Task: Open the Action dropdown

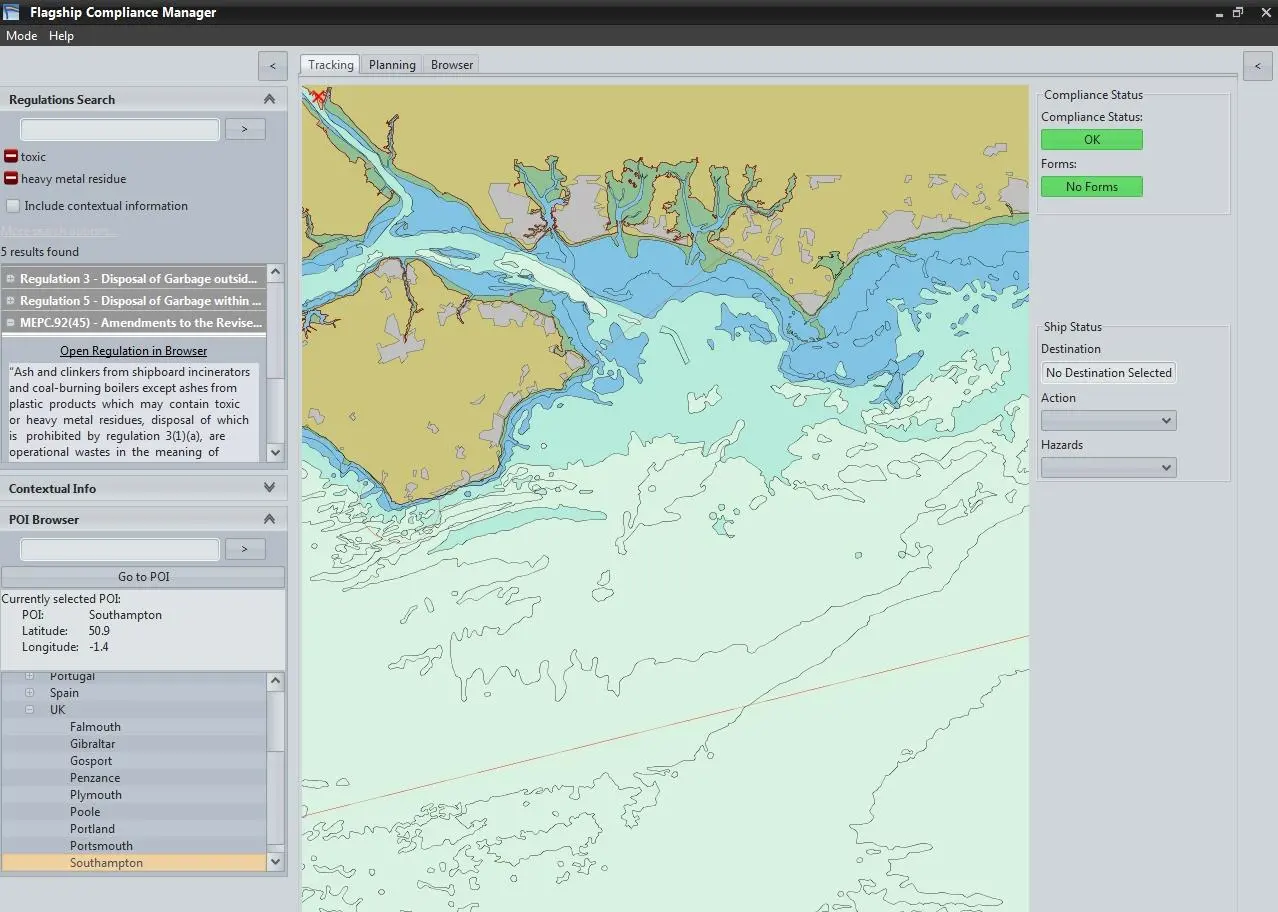Action: (1108, 421)
